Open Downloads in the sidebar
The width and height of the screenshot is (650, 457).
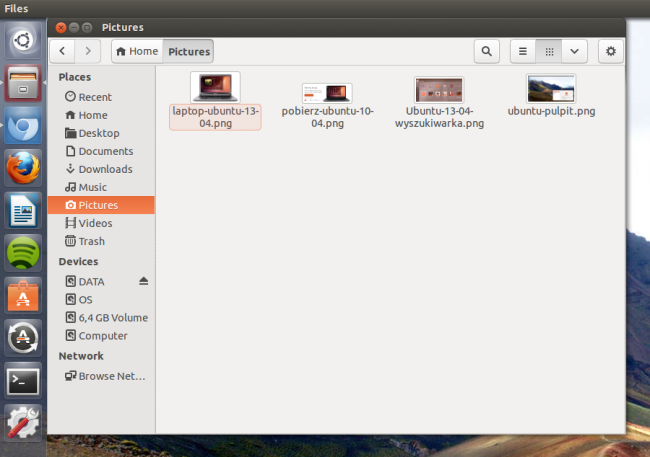[101, 169]
